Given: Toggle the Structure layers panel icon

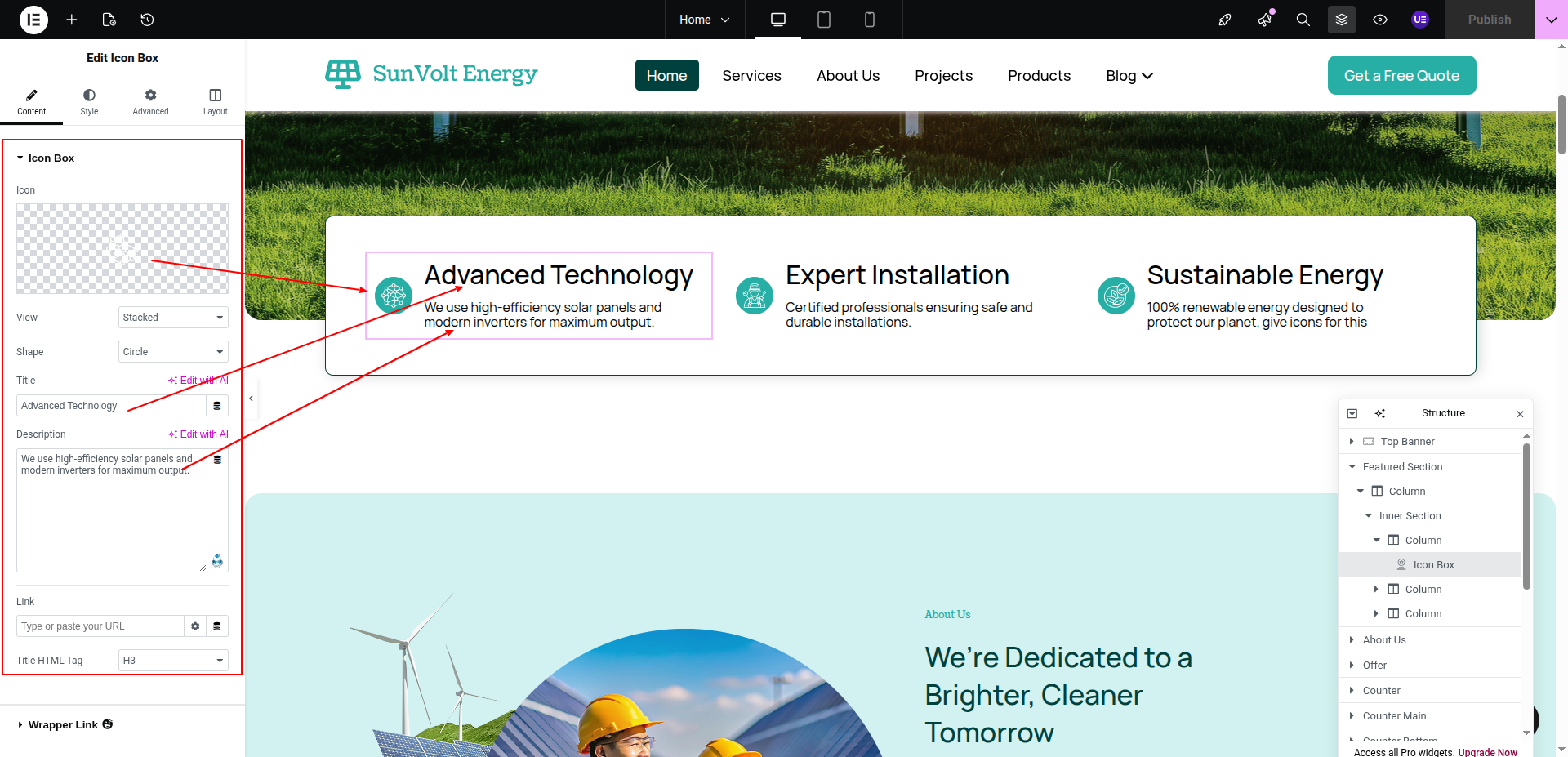Looking at the screenshot, I should 1341,20.
